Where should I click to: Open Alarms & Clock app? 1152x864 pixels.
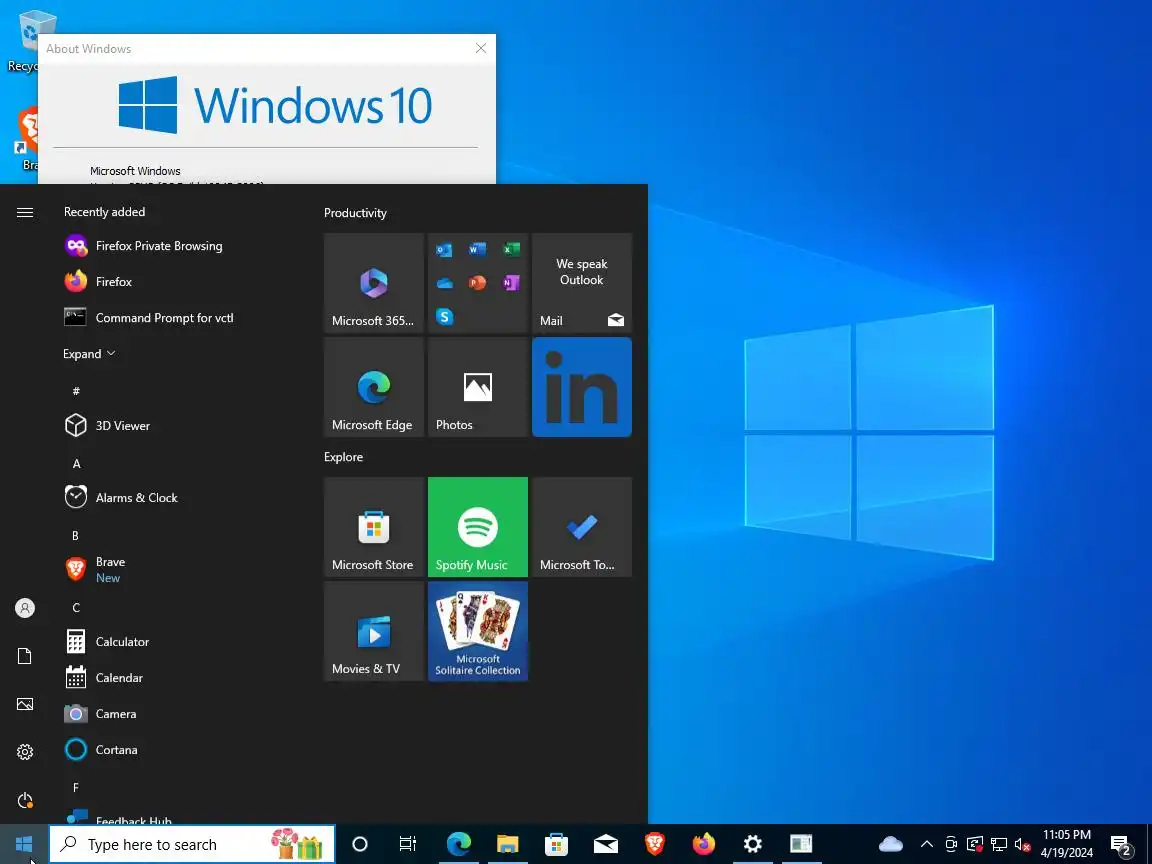(x=179, y=497)
